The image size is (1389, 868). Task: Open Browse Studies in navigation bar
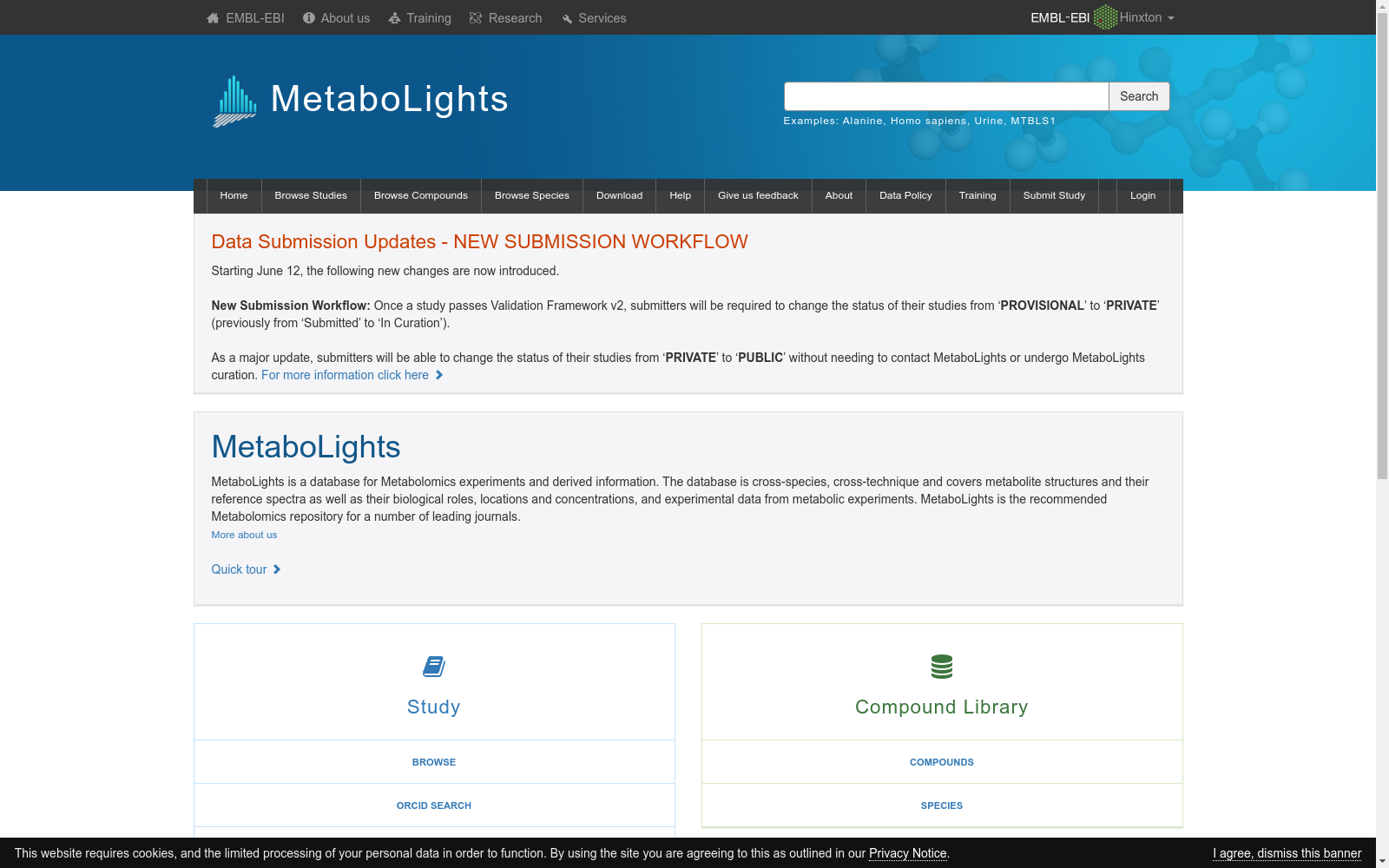point(311,195)
